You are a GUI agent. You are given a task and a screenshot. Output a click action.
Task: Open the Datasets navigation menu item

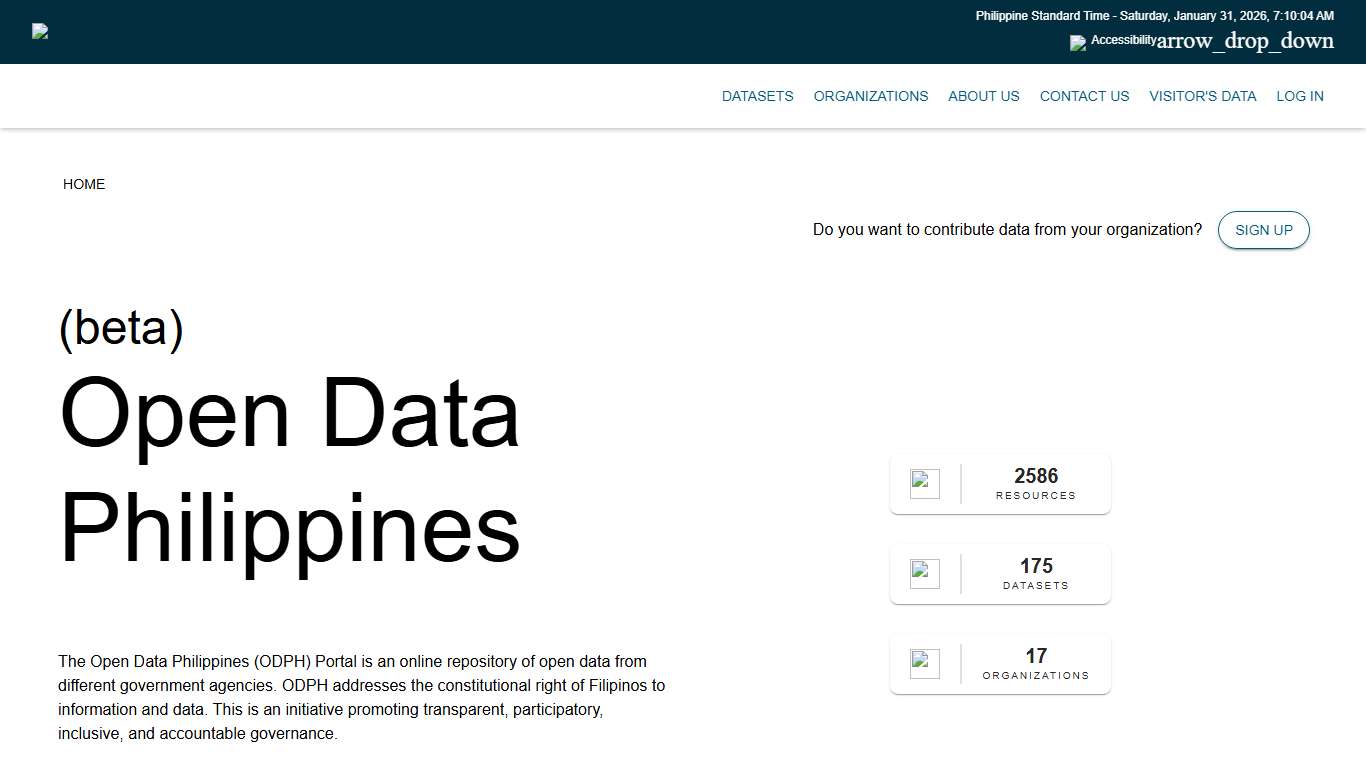757,96
